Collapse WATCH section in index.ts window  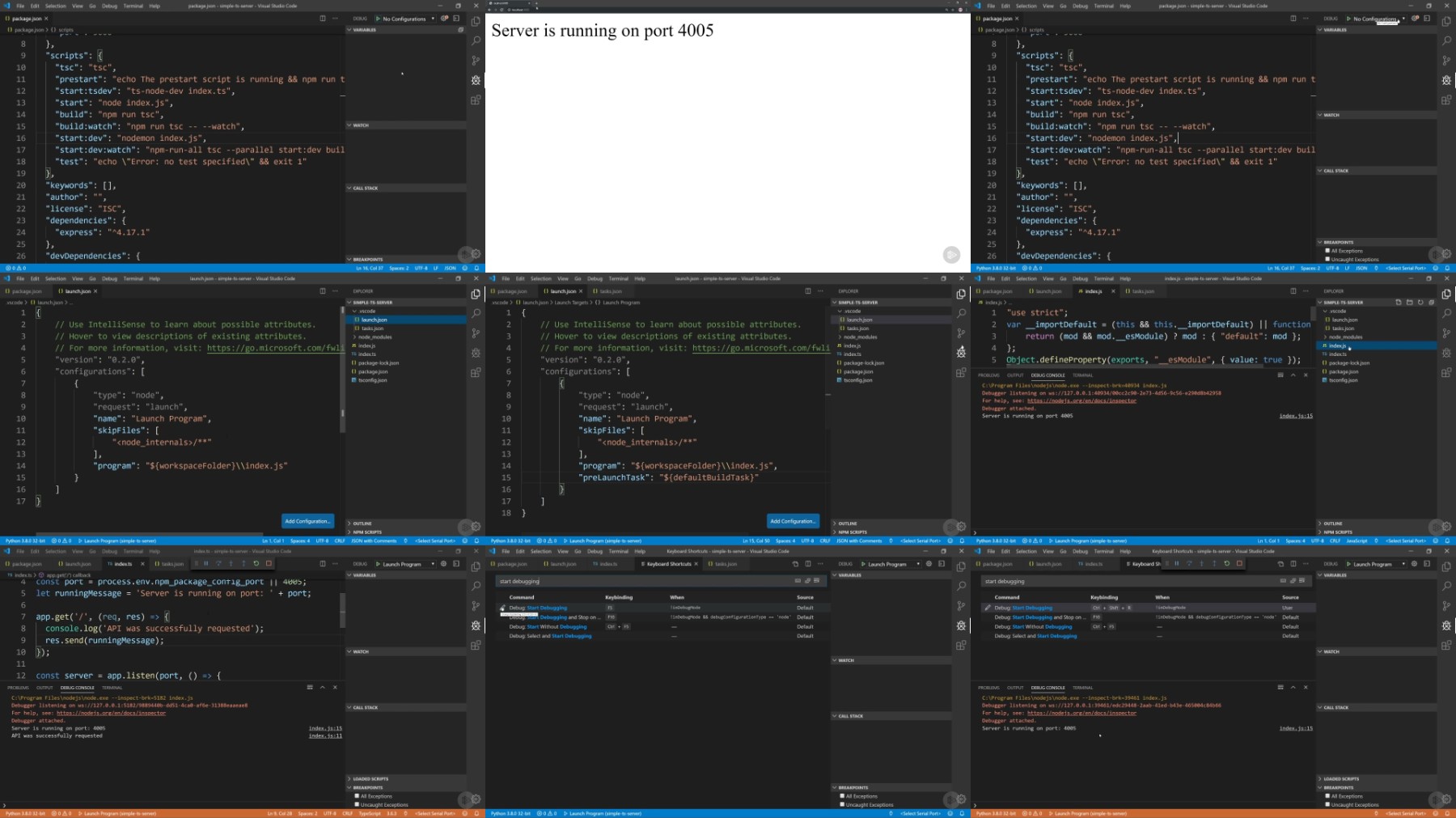click(406, 651)
